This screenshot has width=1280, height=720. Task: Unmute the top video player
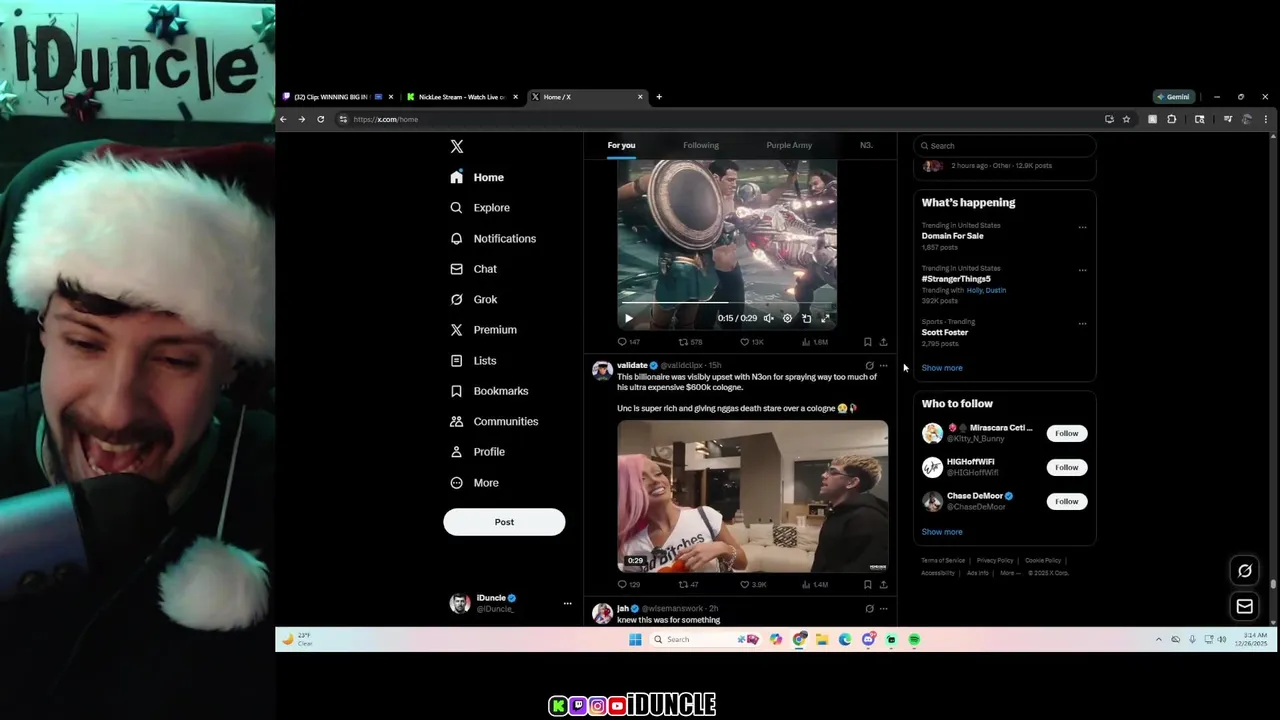[768, 318]
